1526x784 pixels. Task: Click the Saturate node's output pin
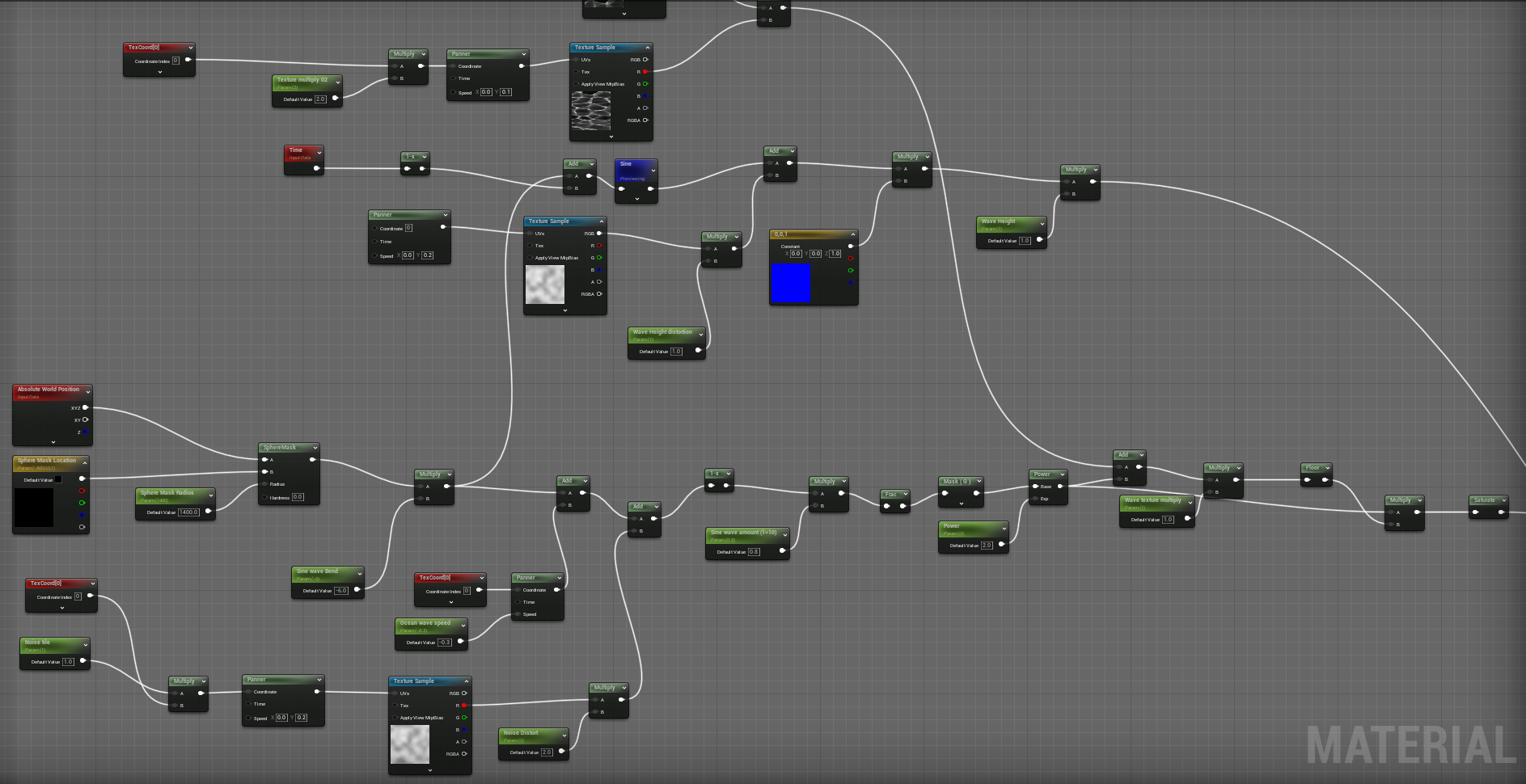click(1502, 512)
